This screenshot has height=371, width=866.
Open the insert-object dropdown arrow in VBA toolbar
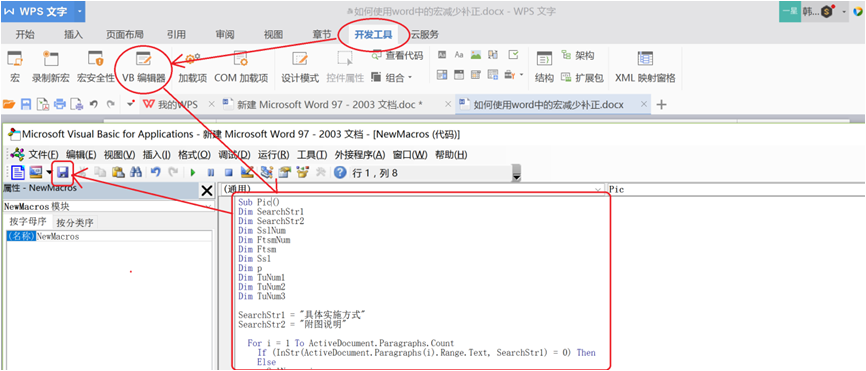coord(50,173)
